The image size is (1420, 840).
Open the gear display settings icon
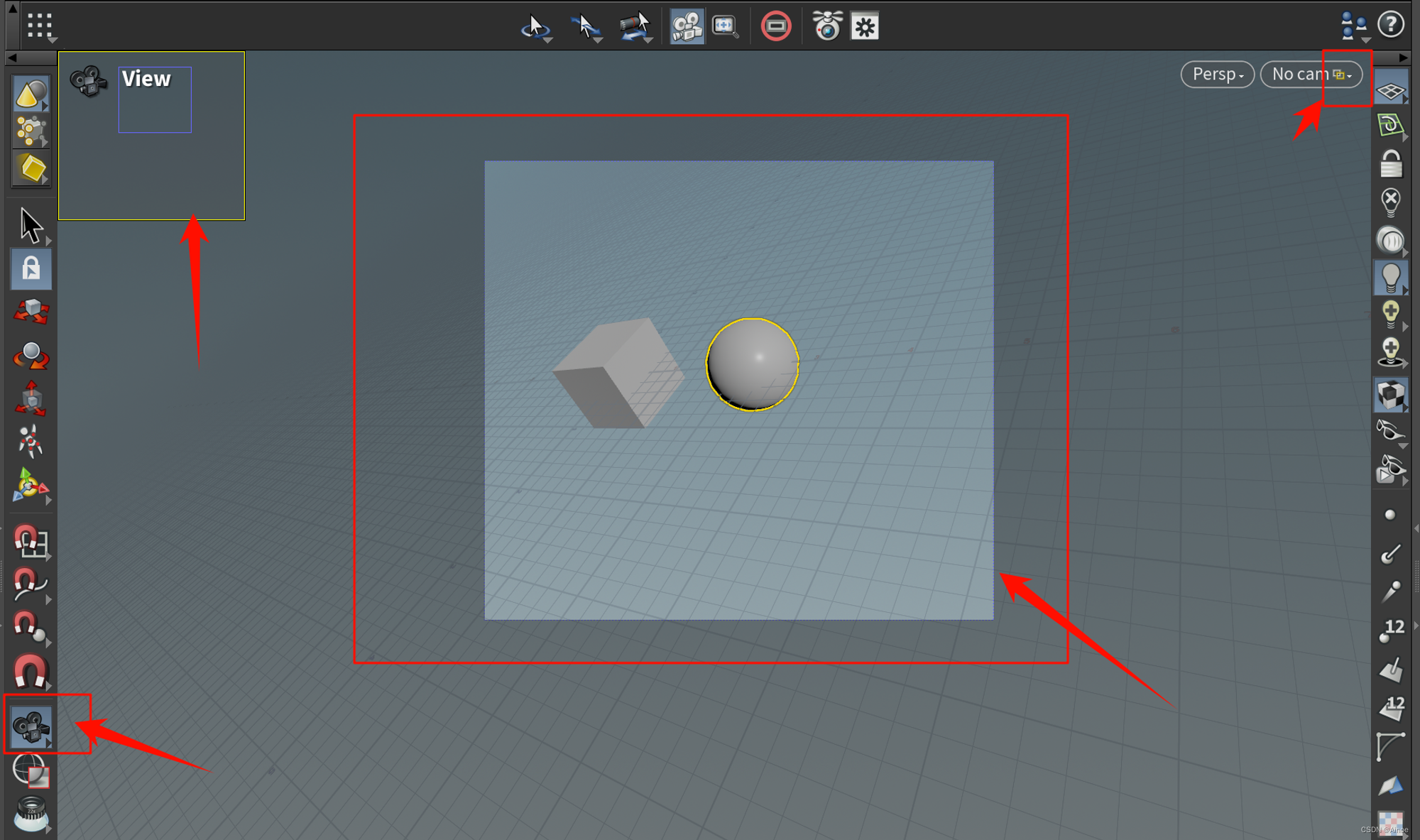(x=865, y=27)
